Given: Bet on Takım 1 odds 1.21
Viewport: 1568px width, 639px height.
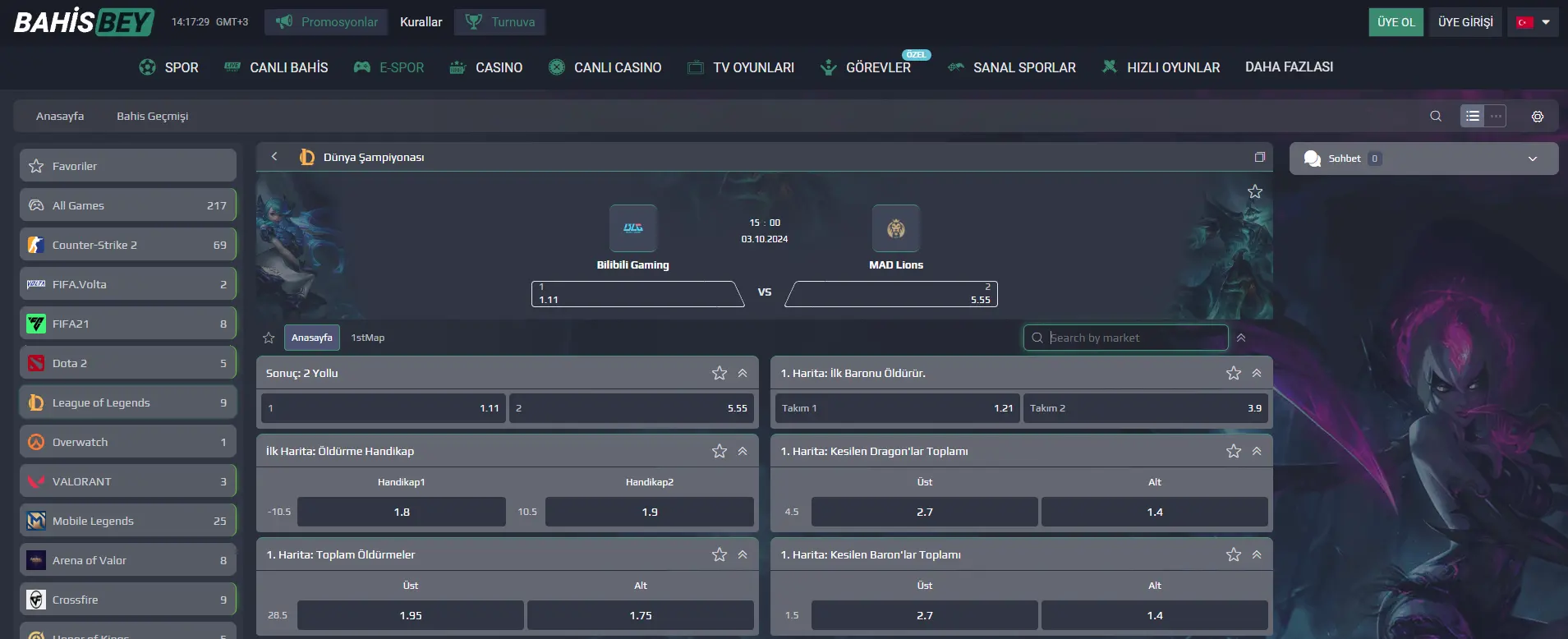Looking at the screenshot, I should pyautogui.click(x=898, y=408).
